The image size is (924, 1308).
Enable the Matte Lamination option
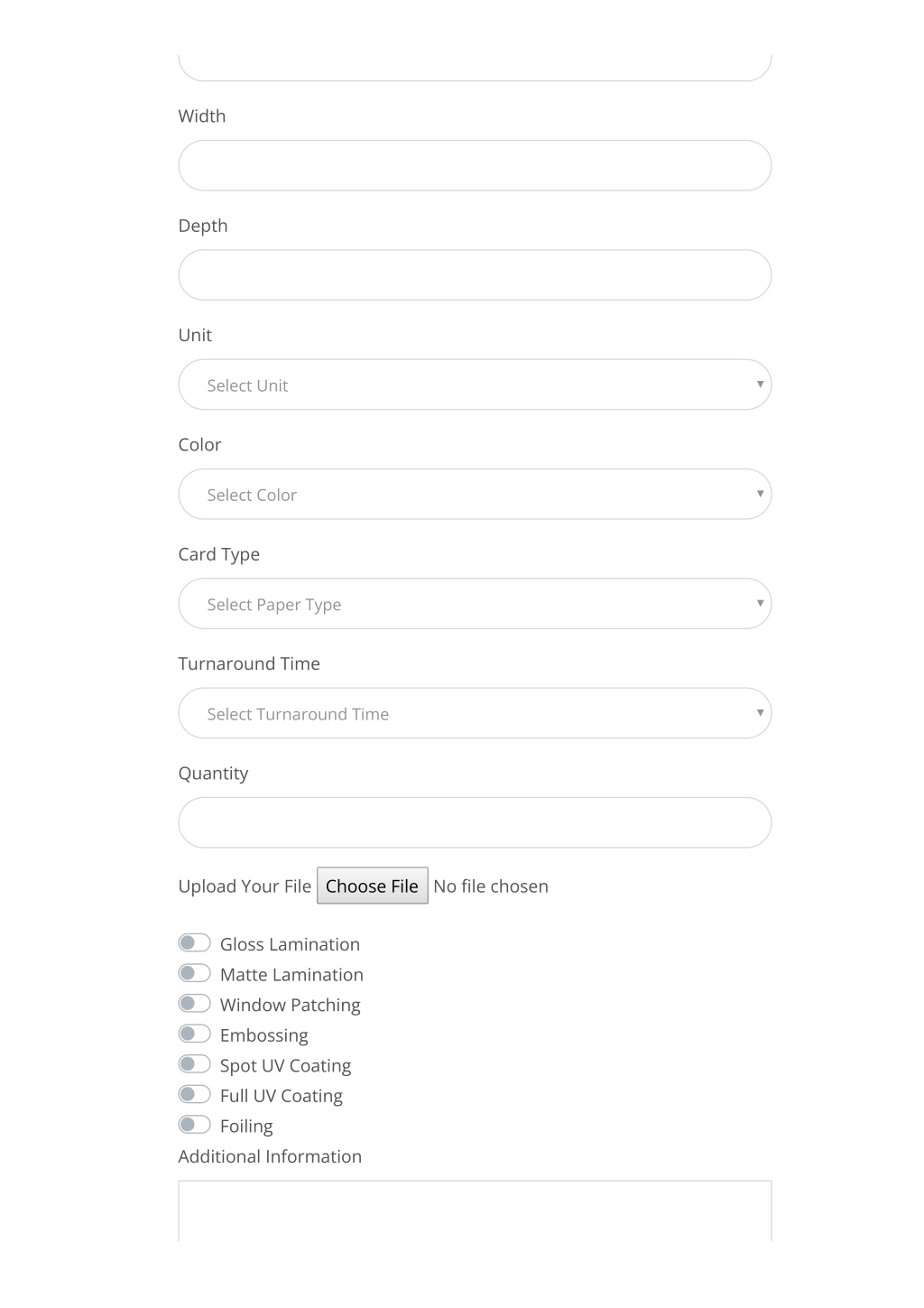(x=194, y=973)
